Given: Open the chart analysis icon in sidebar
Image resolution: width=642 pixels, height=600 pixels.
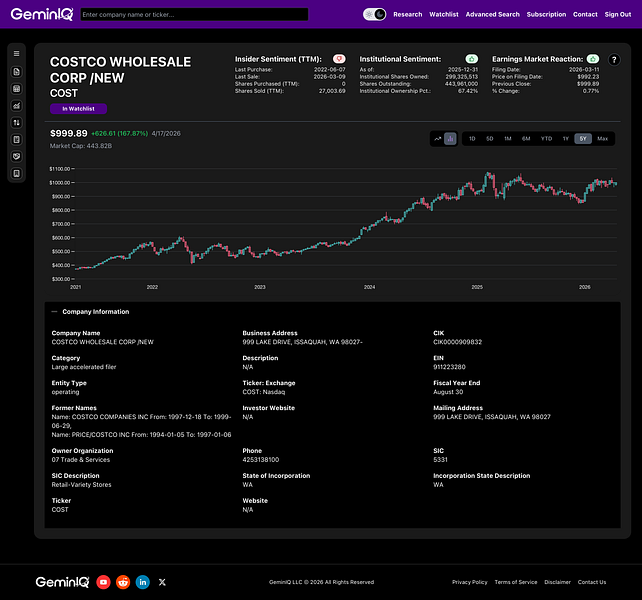Looking at the screenshot, I should [x=16, y=106].
